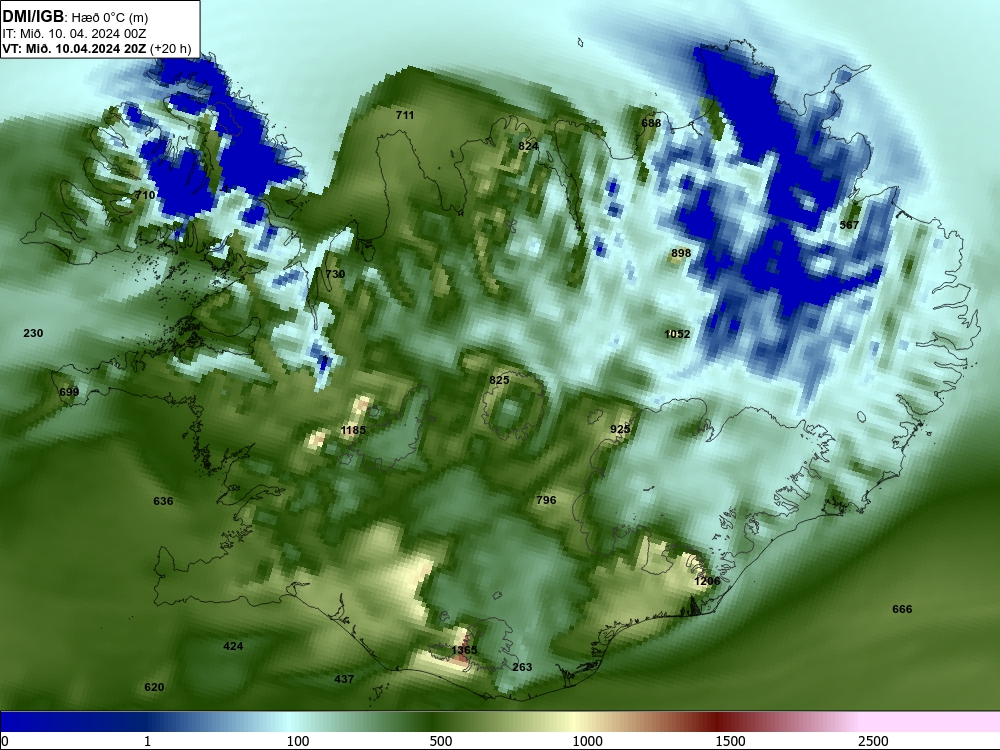The image size is (1000, 750).
Task: Click the DMI/IGB title text
Action: click(x=33, y=17)
